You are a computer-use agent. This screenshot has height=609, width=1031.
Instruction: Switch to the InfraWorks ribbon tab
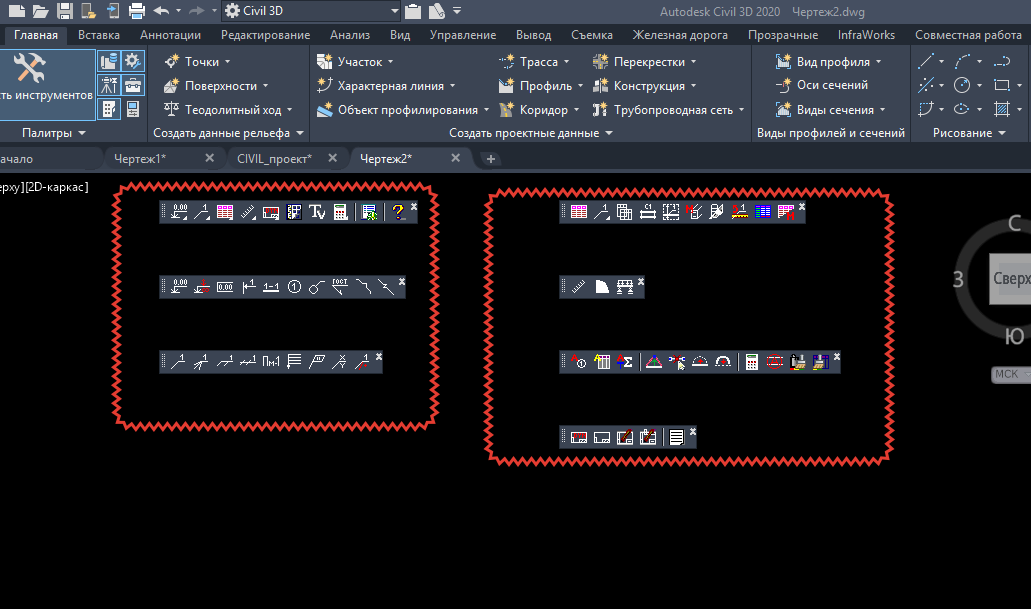pos(866,35)
